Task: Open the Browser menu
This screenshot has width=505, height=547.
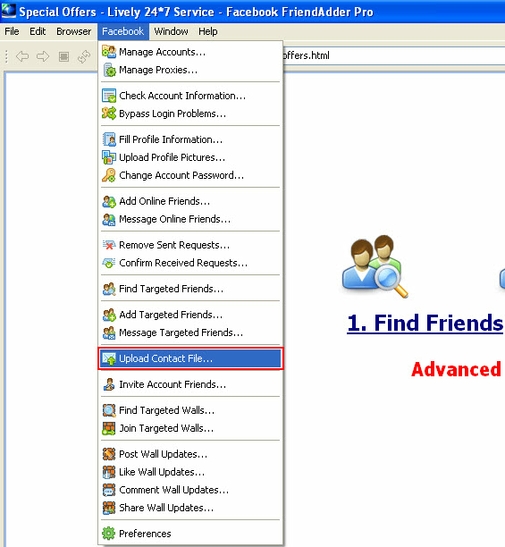Action: pos(74,31)
